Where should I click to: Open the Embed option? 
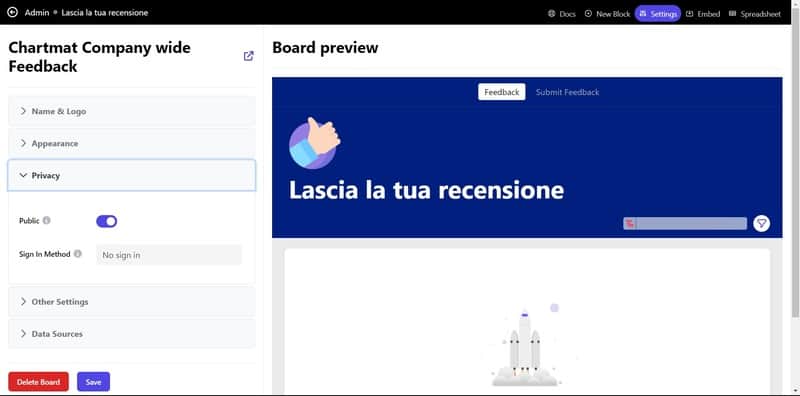tap(703, 14)
